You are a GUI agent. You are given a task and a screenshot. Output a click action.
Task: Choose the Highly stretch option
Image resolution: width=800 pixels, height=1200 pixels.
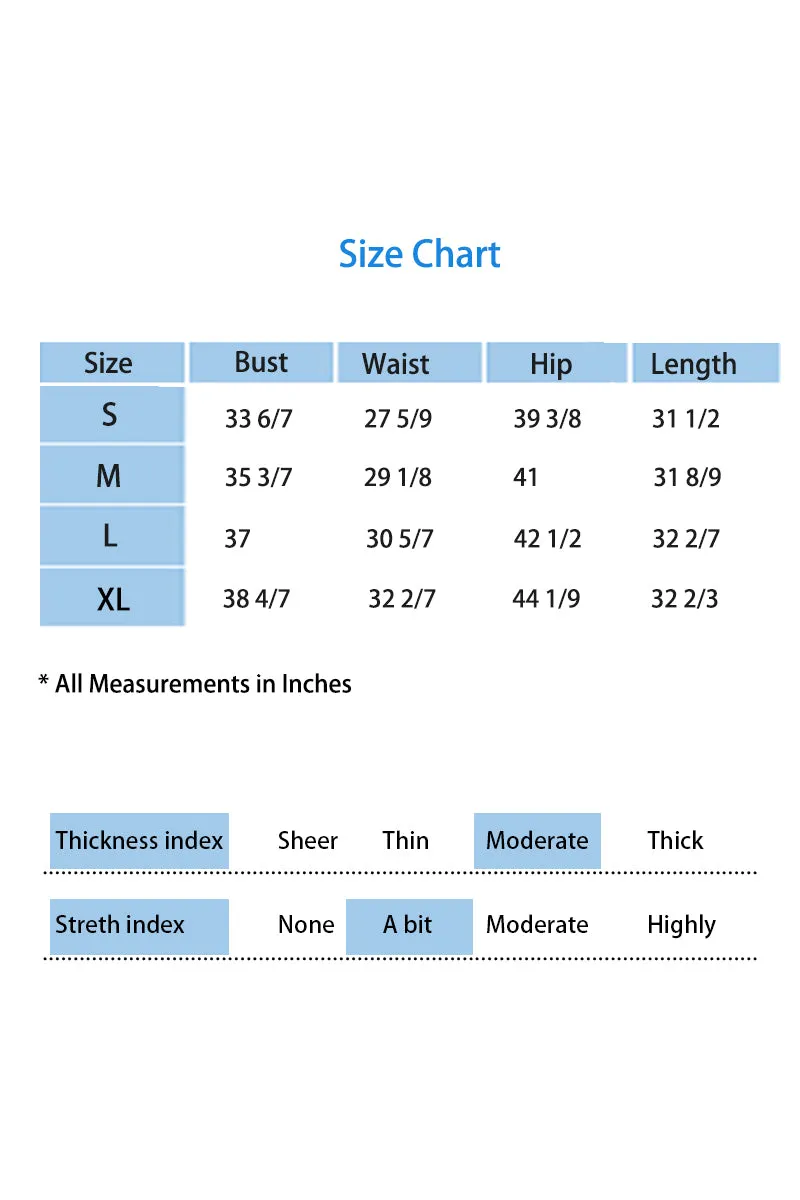point(681,926)
